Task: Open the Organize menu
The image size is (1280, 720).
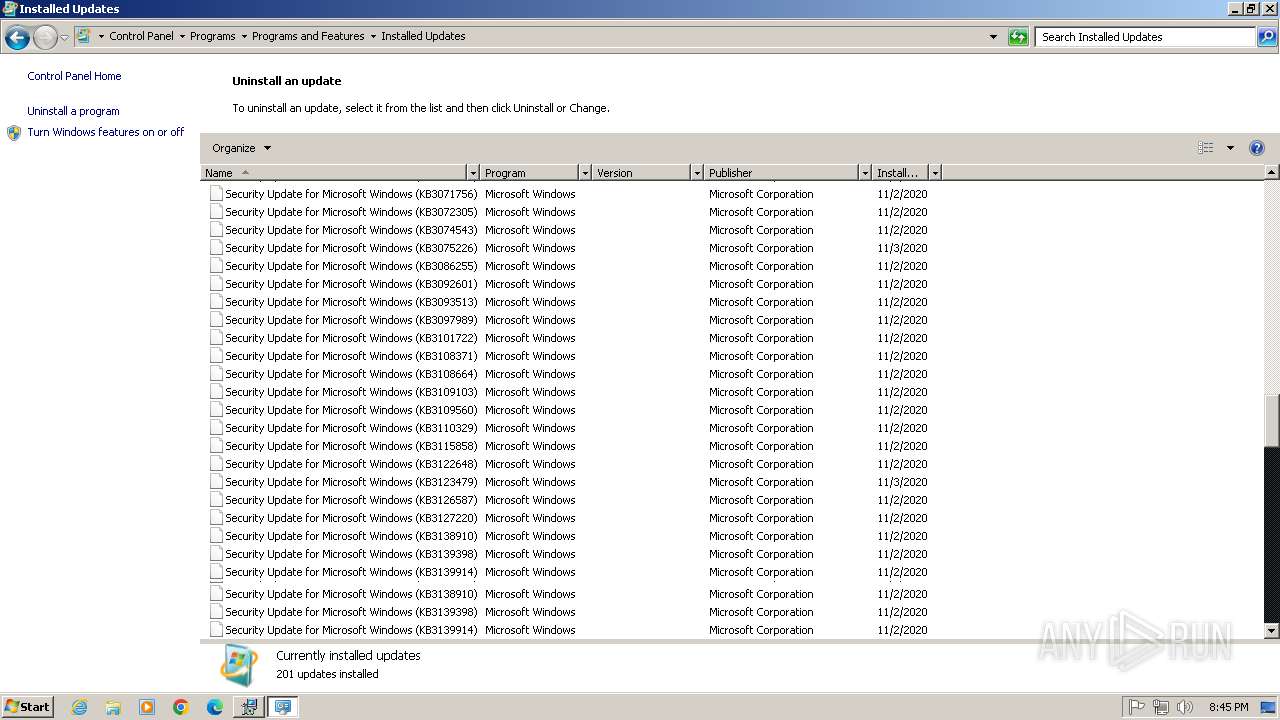Action: tap(241, 148)
